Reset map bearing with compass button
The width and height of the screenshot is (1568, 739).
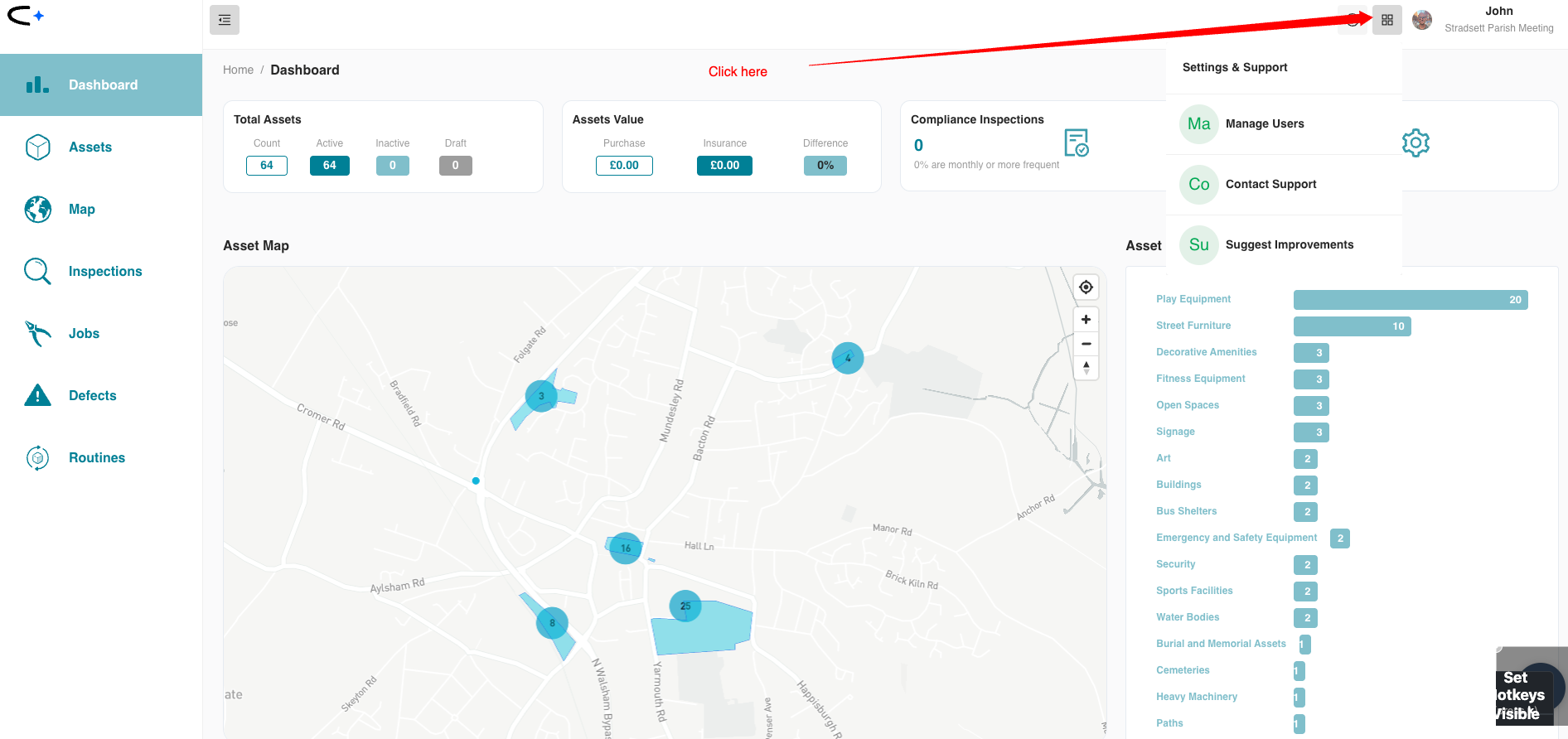point(1086,368)
